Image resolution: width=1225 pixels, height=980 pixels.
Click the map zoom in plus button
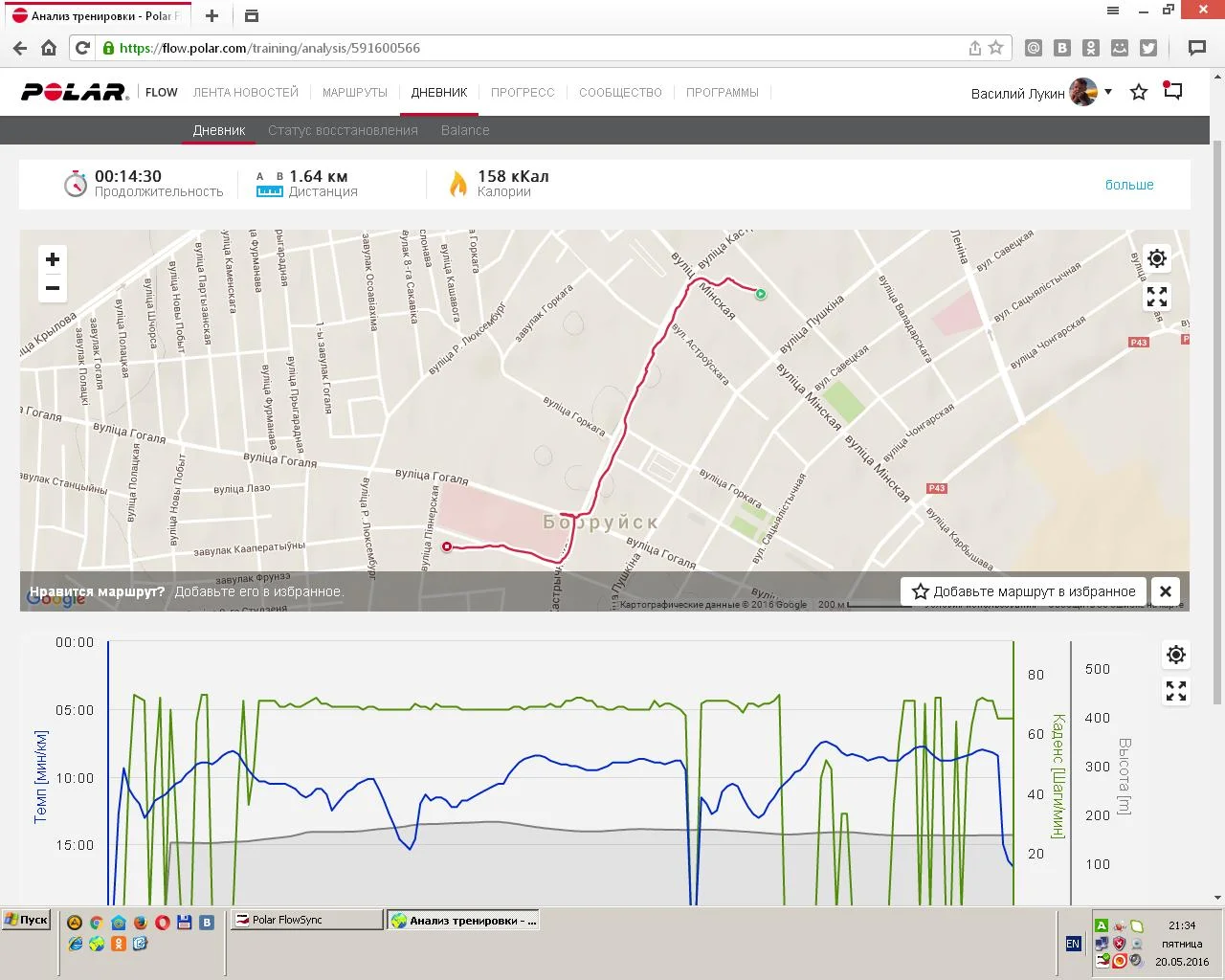tap(53, 259)
